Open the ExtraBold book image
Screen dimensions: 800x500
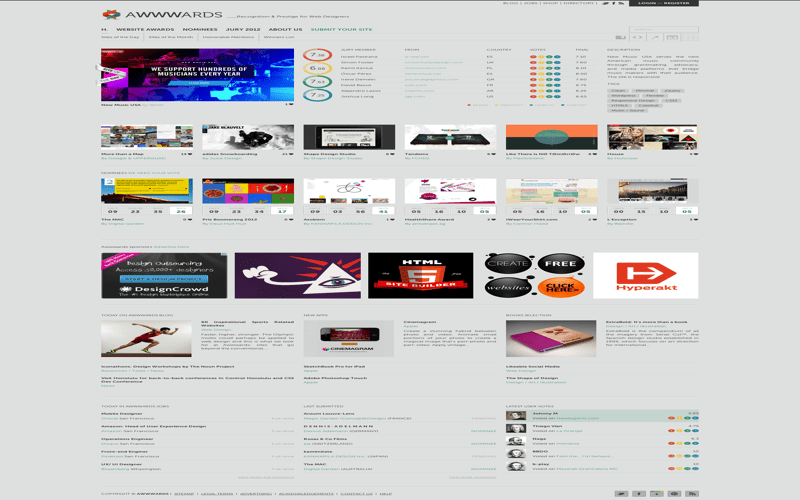pos(551,339)
